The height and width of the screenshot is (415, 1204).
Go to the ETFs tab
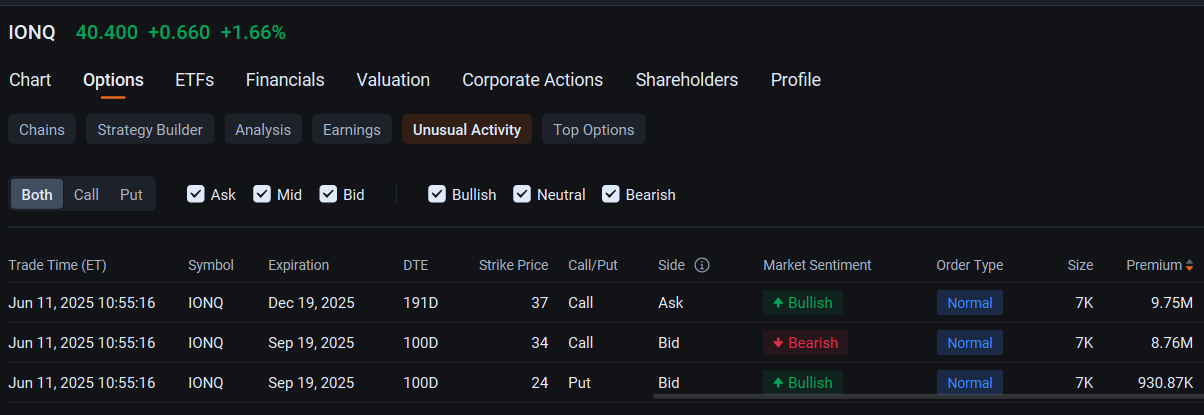tap(194, 80)
